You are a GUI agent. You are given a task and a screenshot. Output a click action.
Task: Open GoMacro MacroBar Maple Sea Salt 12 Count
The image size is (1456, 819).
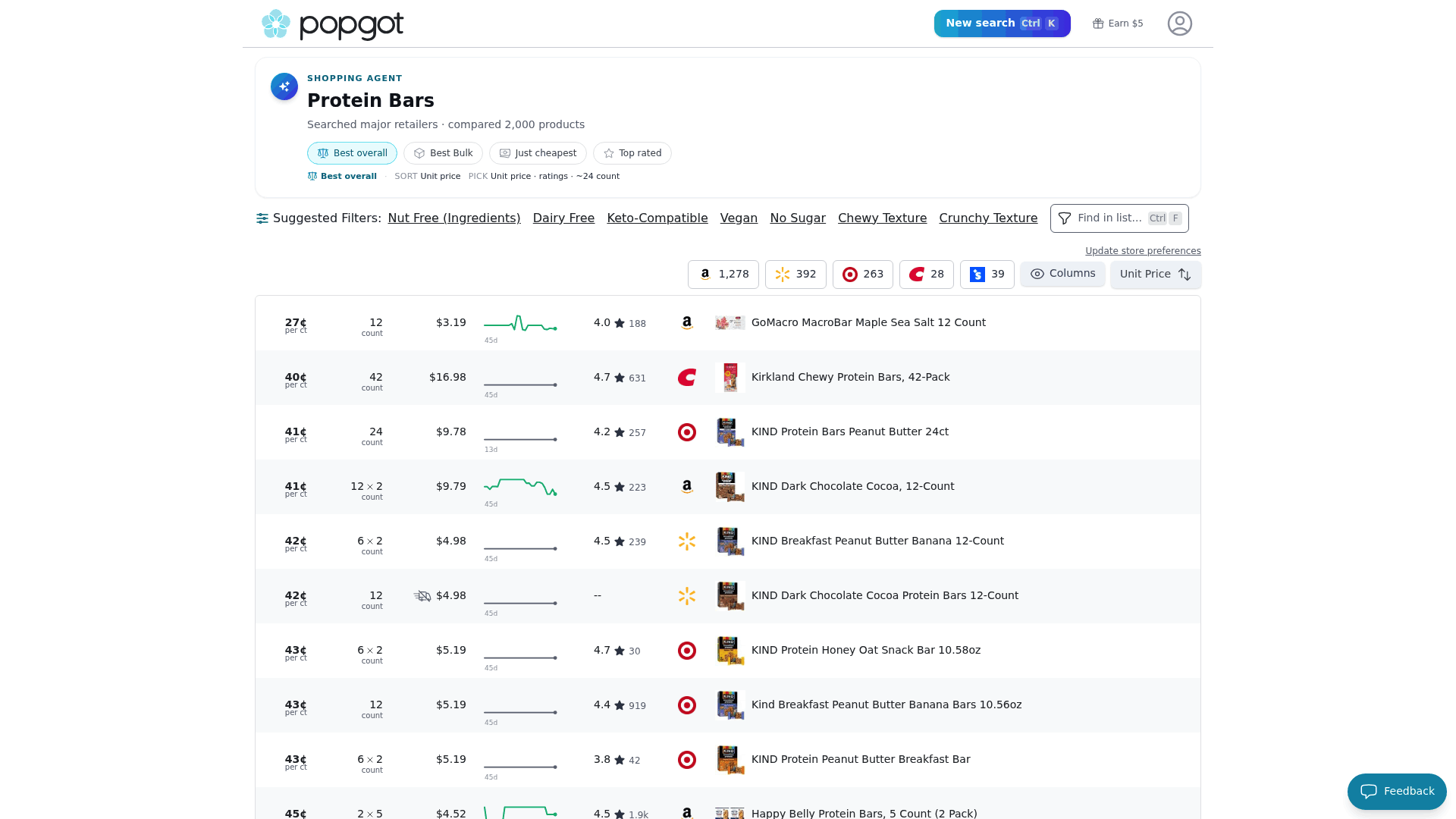[x=868, y=322]
